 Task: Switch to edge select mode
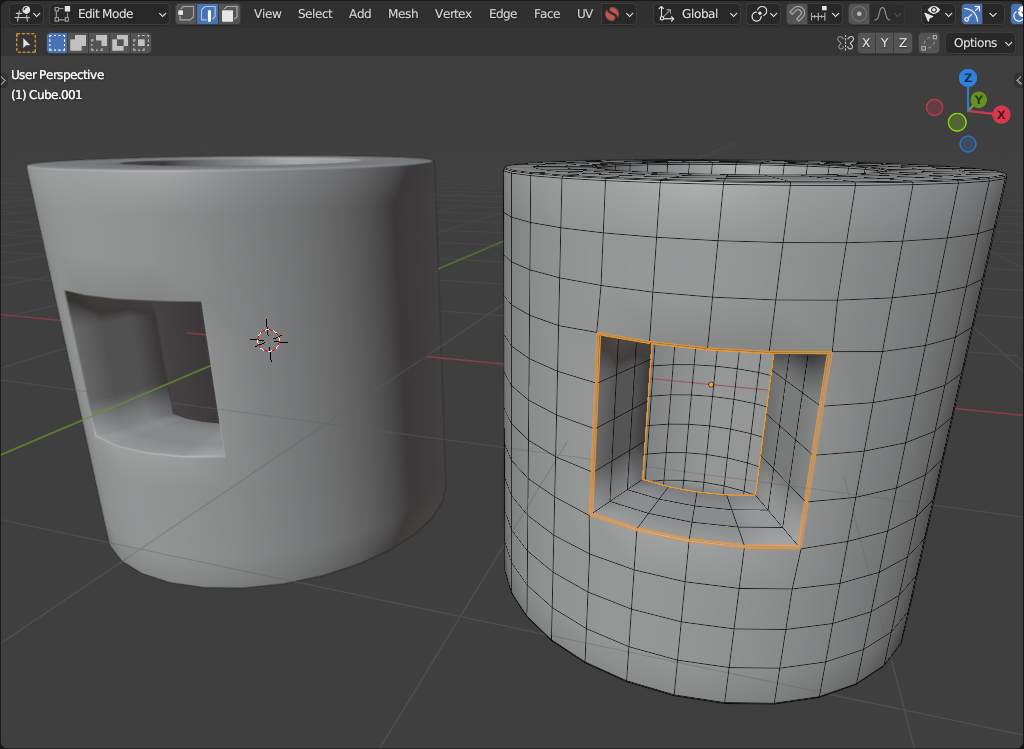(x=208, y=14)
